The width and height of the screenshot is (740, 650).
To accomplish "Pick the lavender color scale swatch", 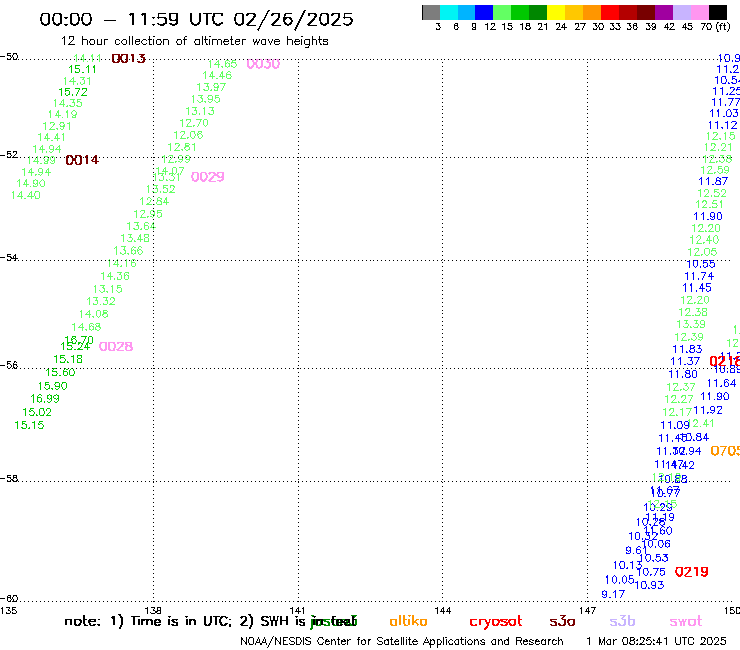I will [x=681, y=12].
